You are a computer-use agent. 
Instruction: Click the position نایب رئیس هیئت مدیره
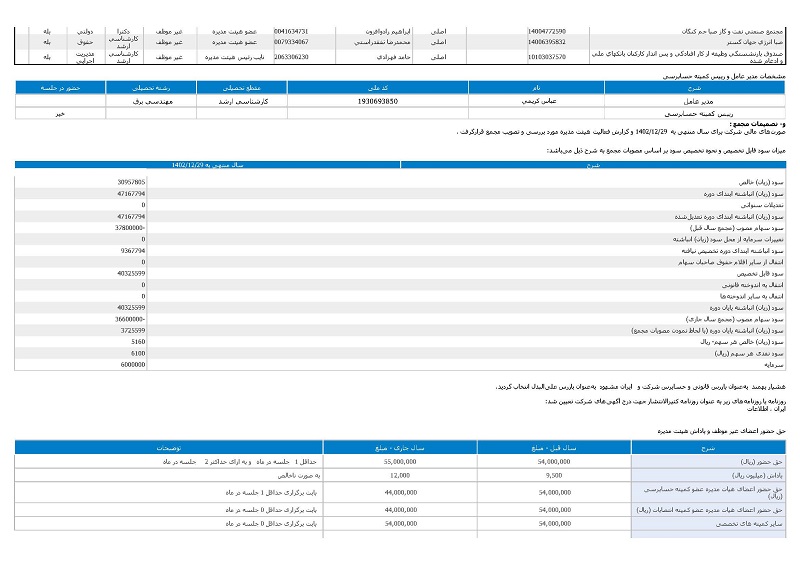tap(234, 57)
